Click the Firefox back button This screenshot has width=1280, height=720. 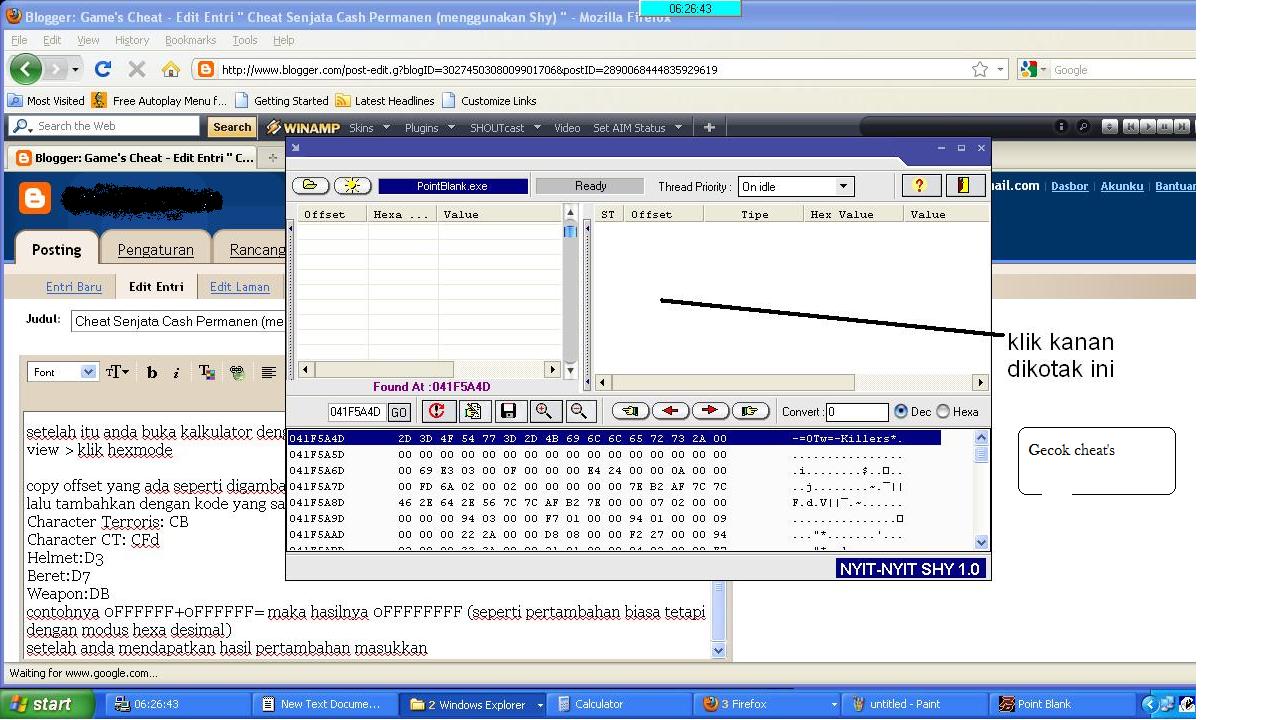(26, 69)
